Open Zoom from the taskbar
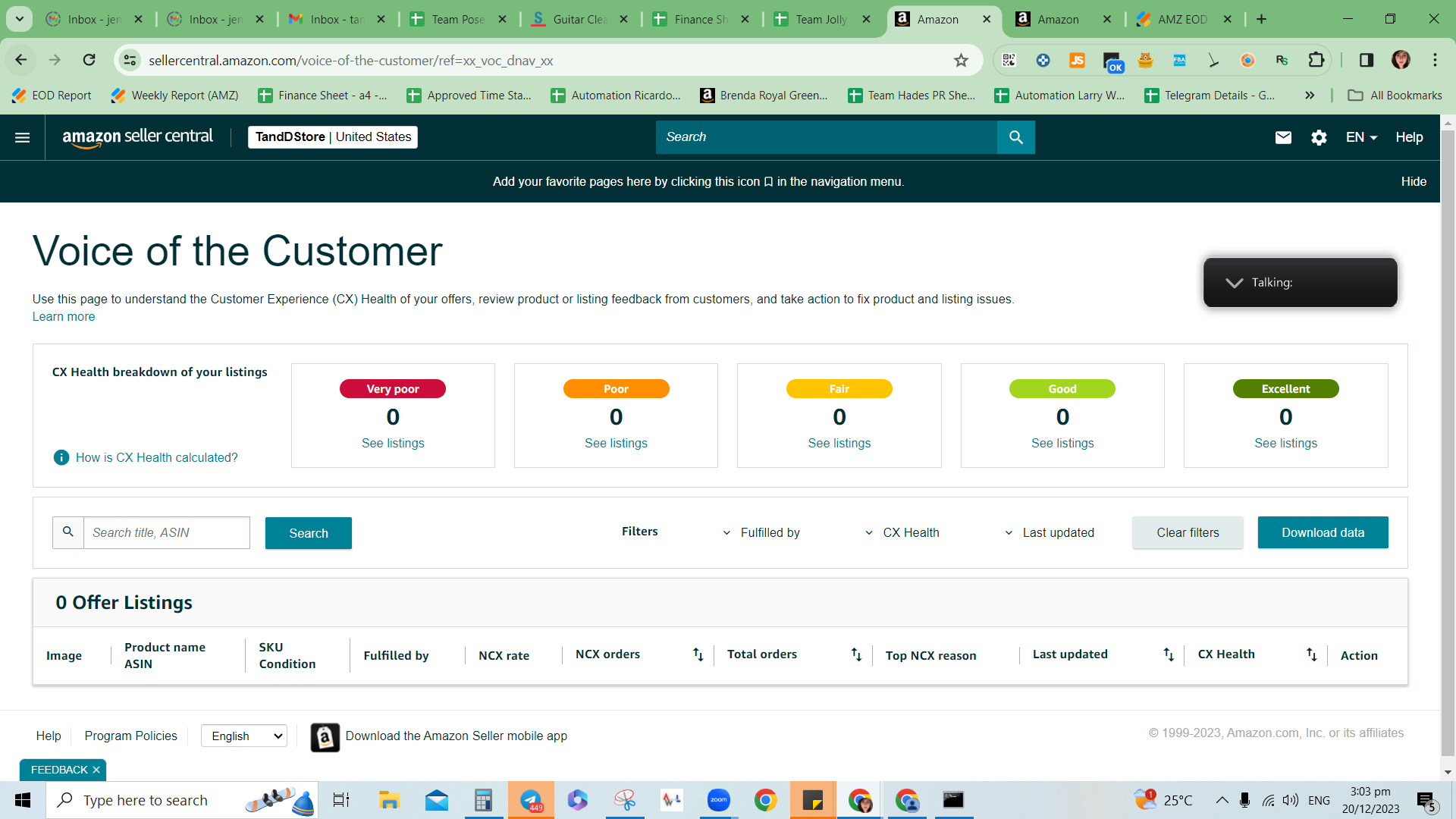Image resolution: width=1456 pixels, height=819 pixels. point(718,800)
